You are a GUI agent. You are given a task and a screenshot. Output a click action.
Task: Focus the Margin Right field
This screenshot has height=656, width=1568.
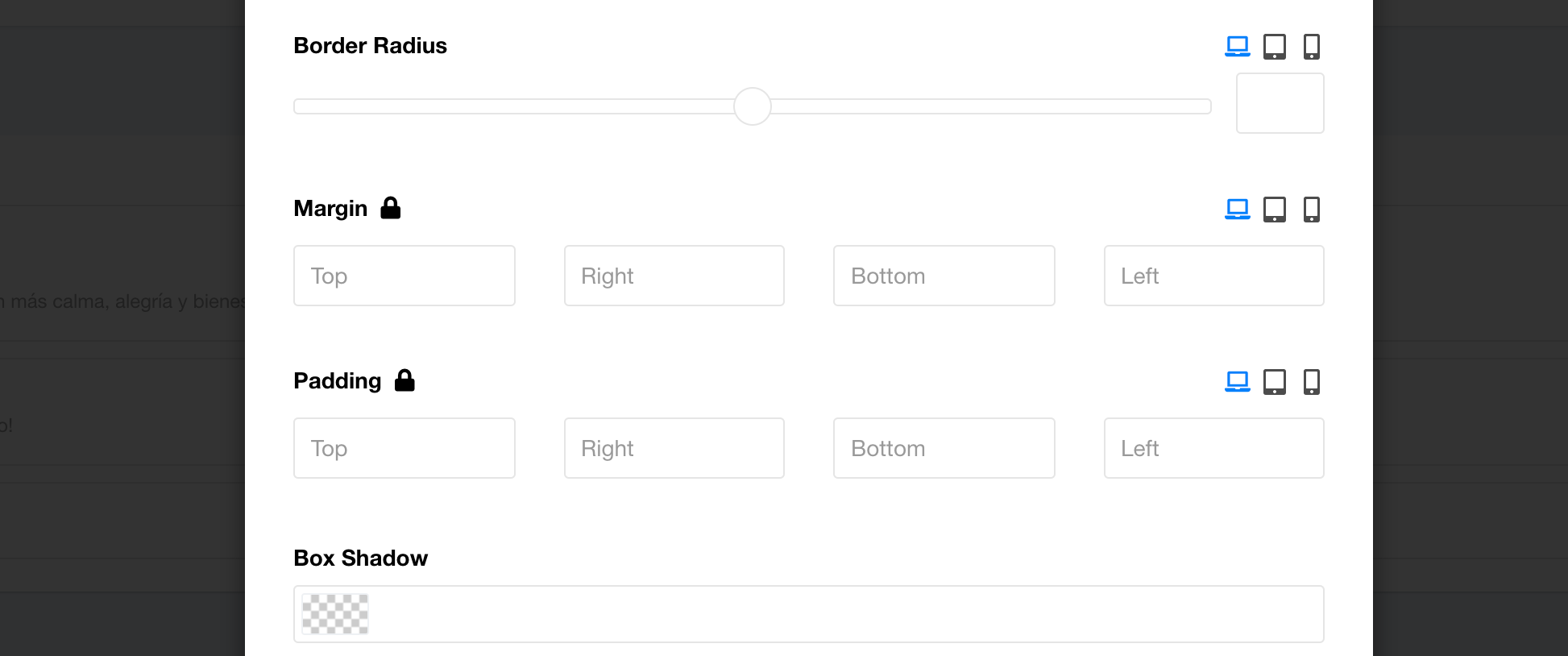[x=674, y=276]
